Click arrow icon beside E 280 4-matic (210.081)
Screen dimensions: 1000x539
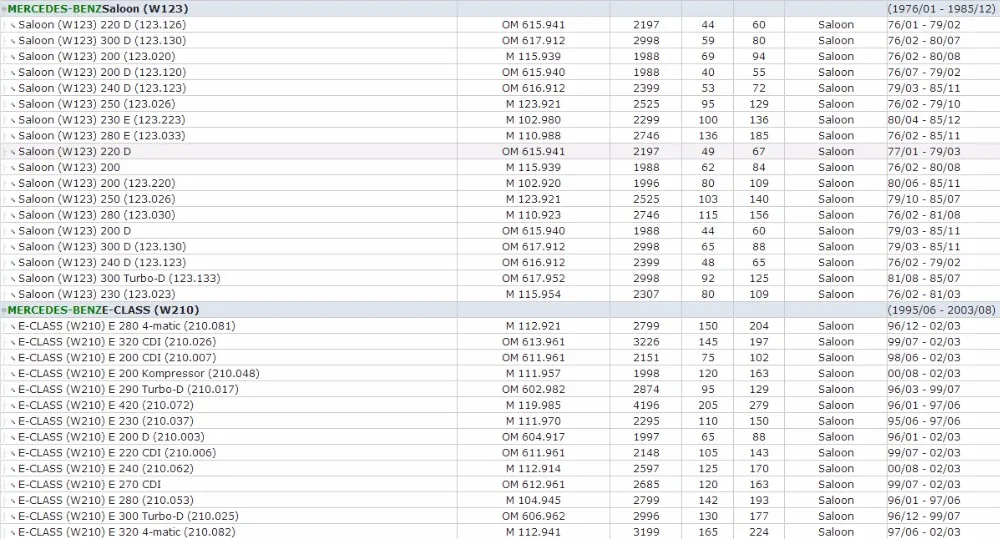tap(13, 327)
